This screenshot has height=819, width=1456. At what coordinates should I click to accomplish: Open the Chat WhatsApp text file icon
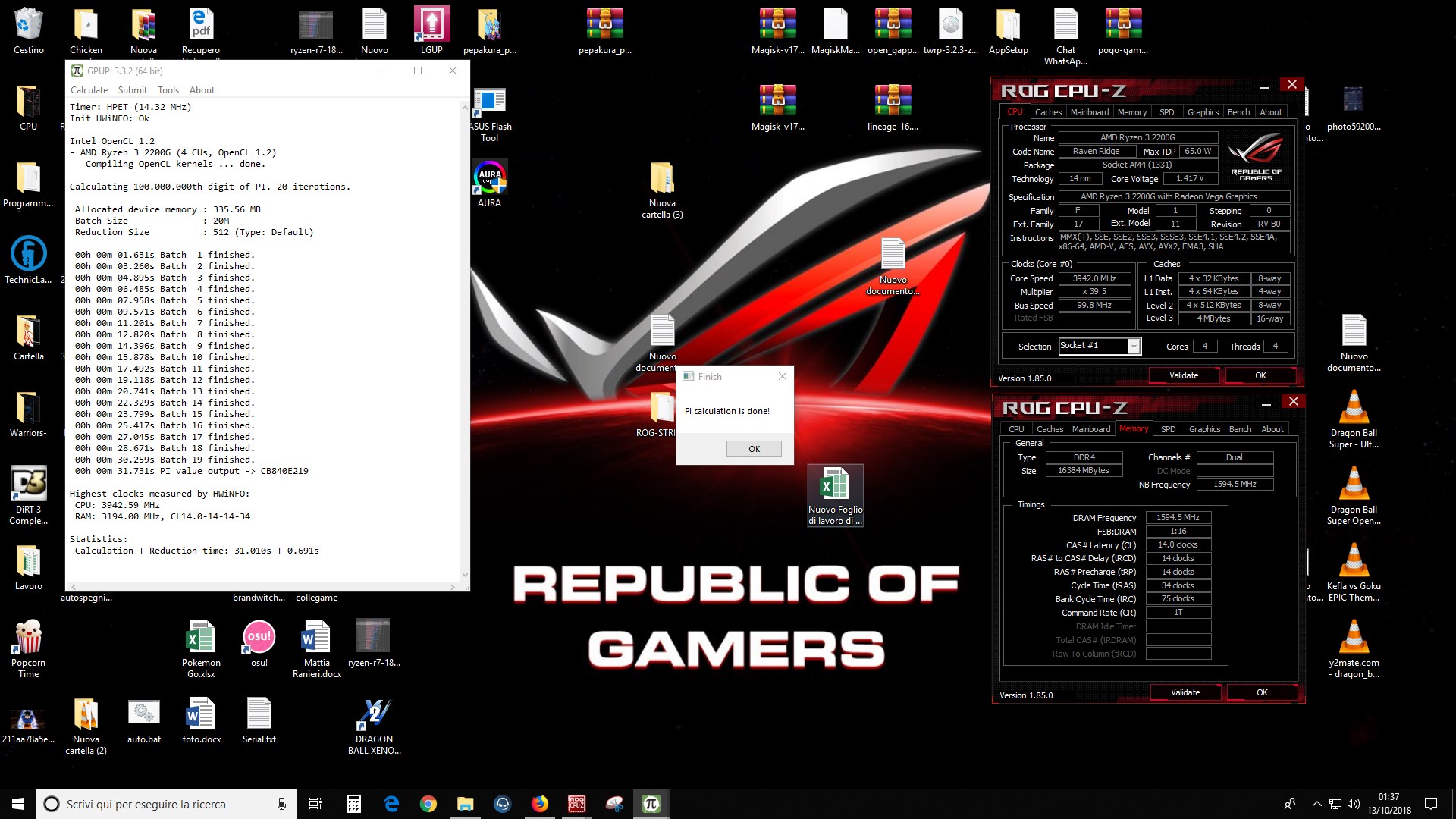point(1065,36)
